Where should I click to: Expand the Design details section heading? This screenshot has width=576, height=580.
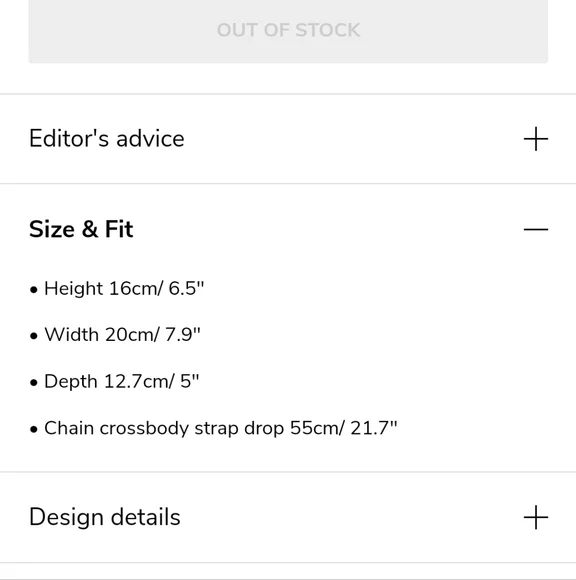(x=105, y=517)
